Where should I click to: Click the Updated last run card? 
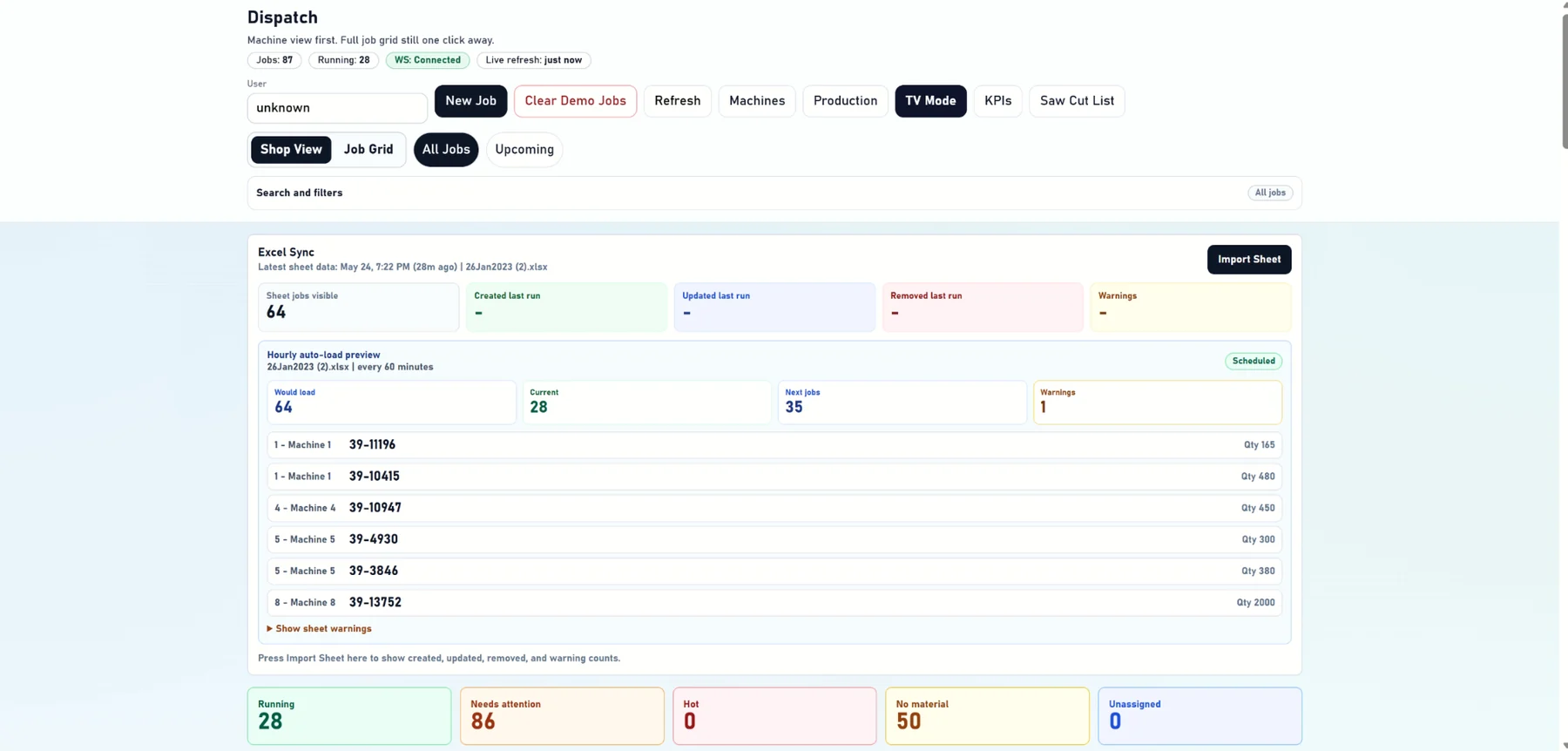[x=774, y=307]
